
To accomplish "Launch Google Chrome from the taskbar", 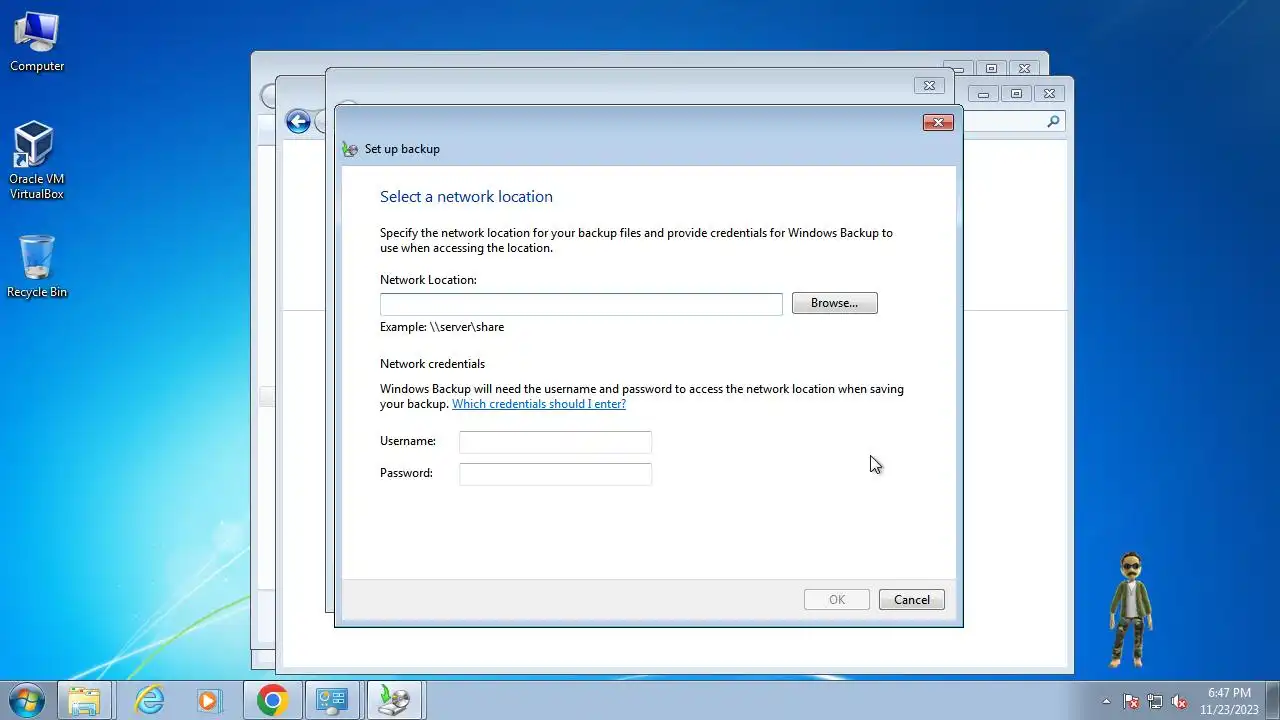I will pos(272,700).
